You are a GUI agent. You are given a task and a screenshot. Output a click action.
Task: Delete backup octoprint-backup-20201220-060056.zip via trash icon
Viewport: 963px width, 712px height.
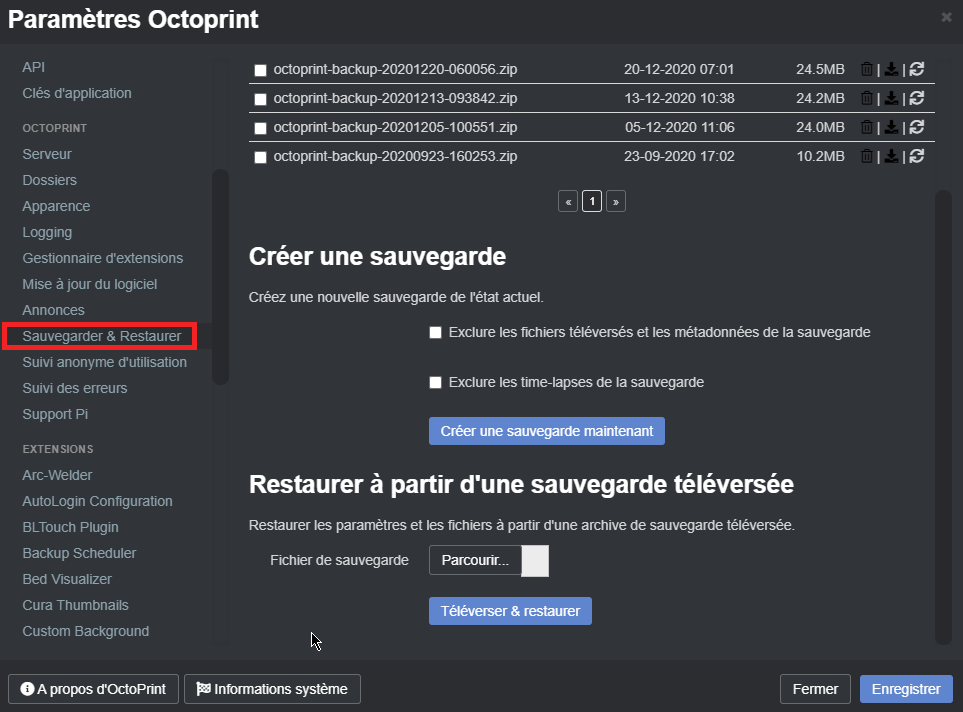[x=867, y=69]
